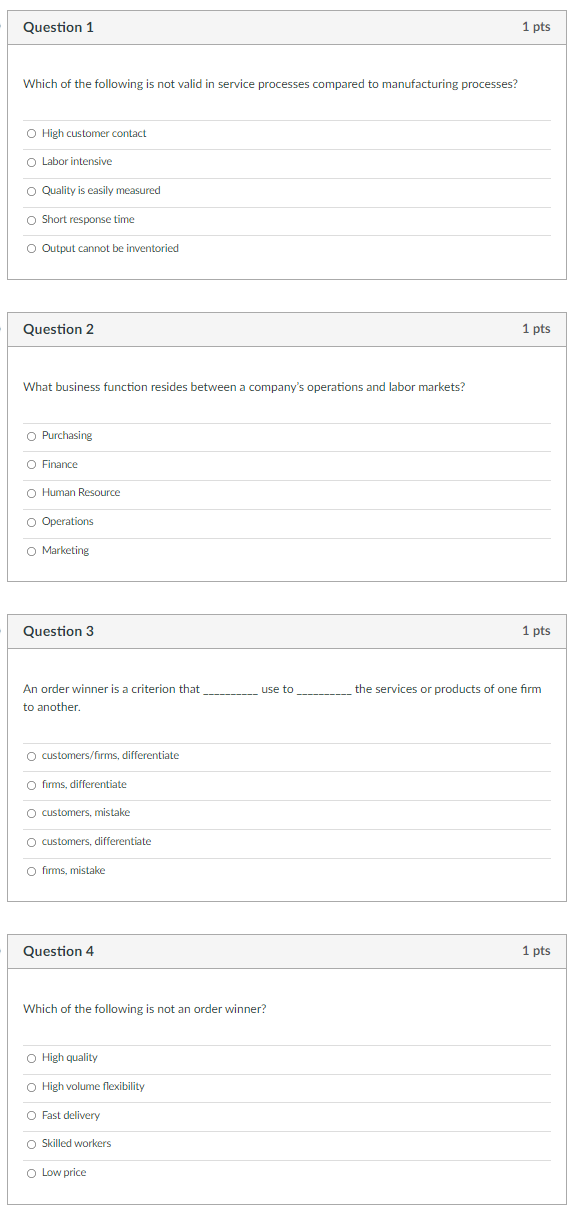Select "Low price" option in Question 4
The image size is (588, 1222).
click(x=31, y=1172)
